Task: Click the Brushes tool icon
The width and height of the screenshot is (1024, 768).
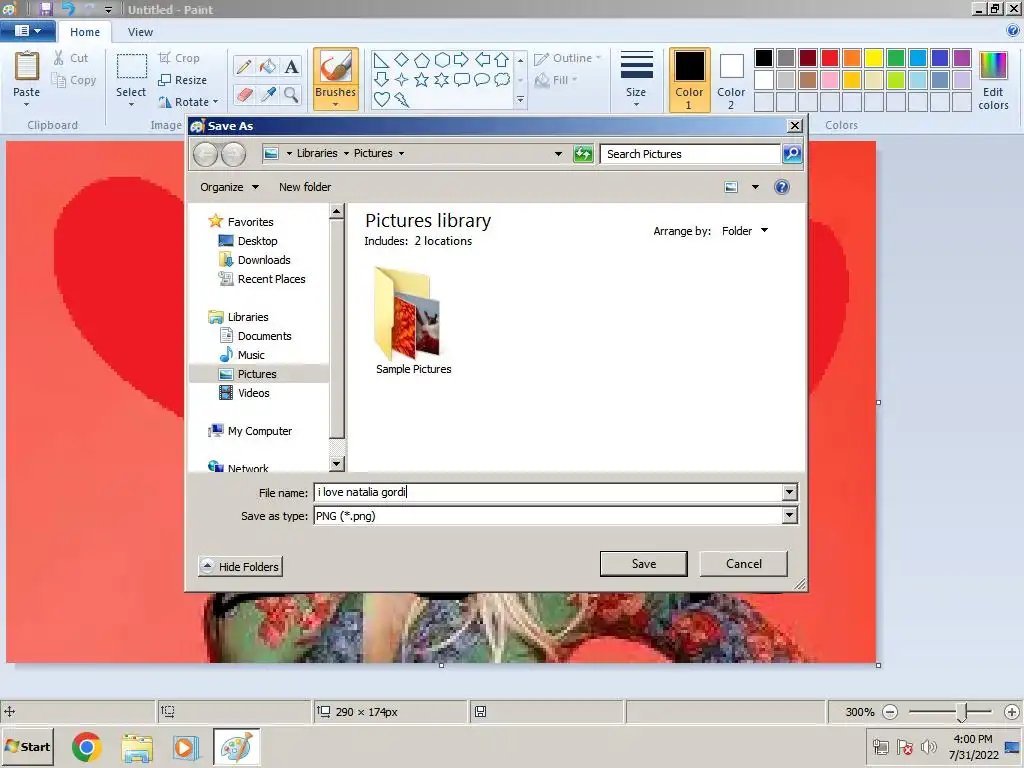Action: point(336,68)
